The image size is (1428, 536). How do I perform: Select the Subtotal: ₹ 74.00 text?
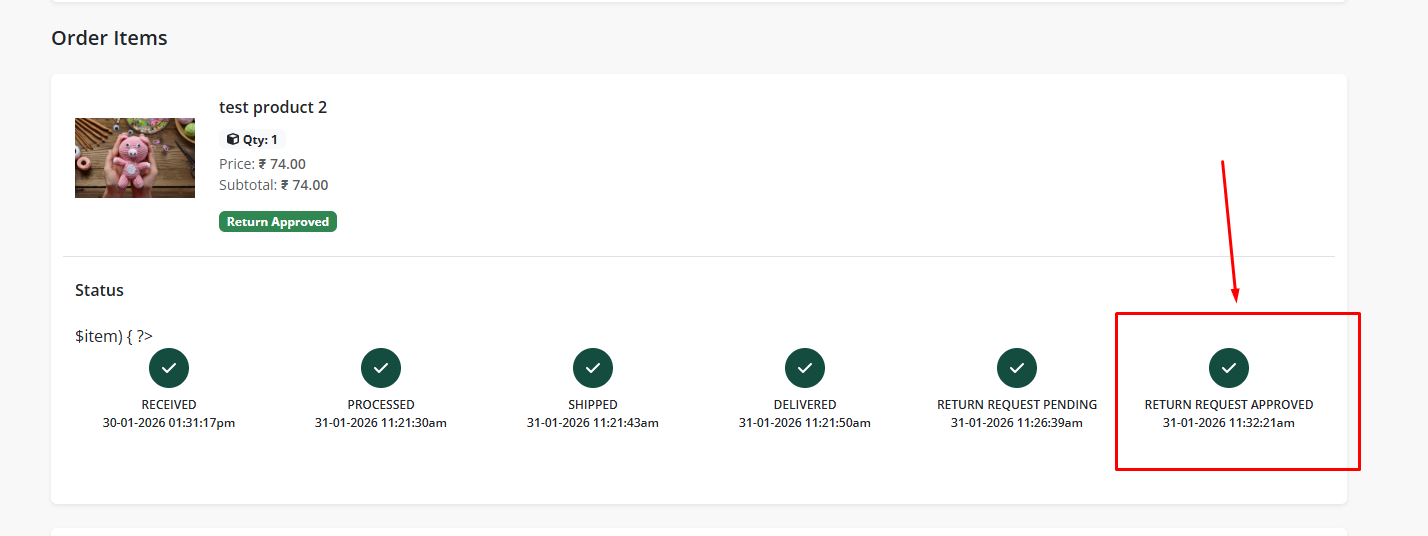tap(274, 185)
